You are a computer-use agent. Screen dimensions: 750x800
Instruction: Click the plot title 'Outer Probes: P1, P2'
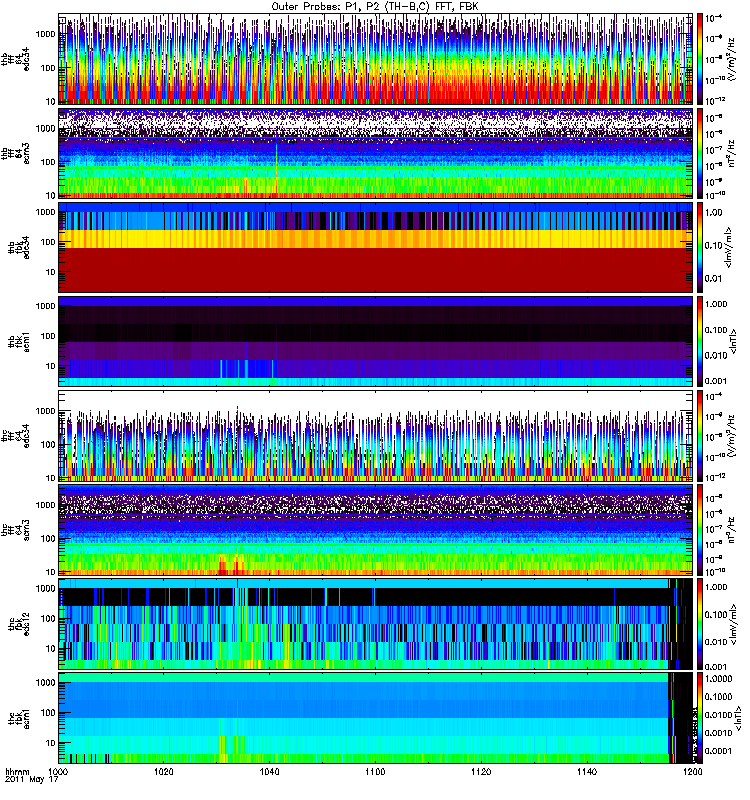pos(375,6)
